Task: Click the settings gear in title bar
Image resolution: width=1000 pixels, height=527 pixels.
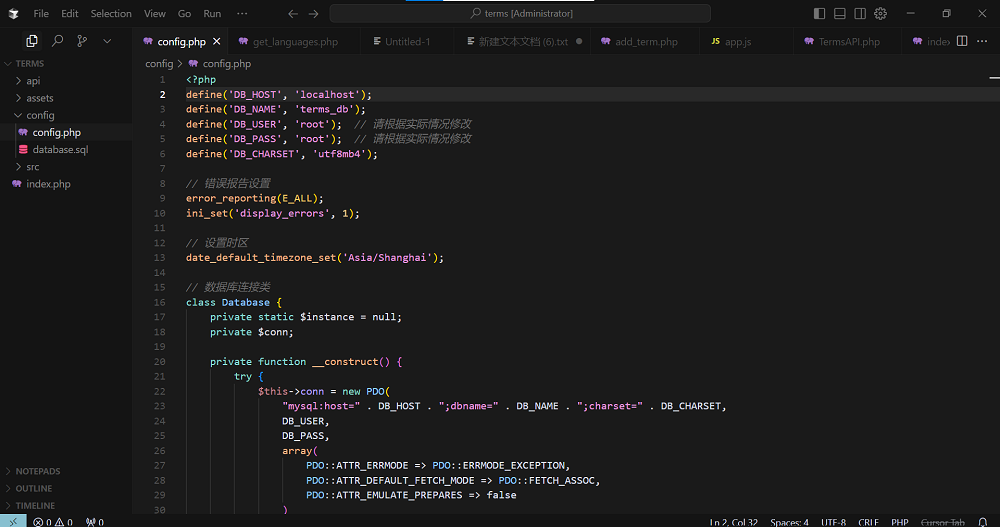Action: pos(881,14)
